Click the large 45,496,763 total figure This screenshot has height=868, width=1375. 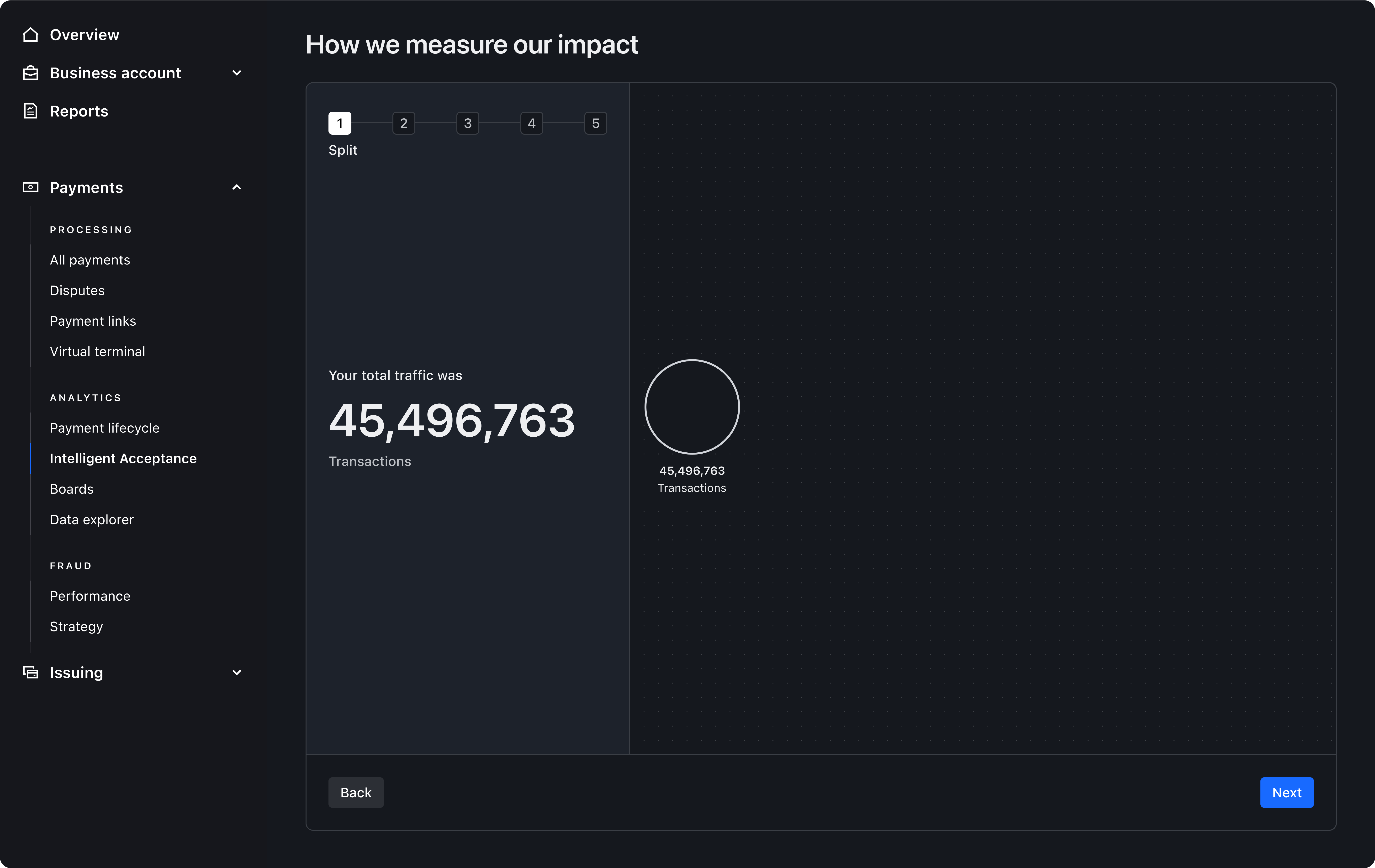452,421
